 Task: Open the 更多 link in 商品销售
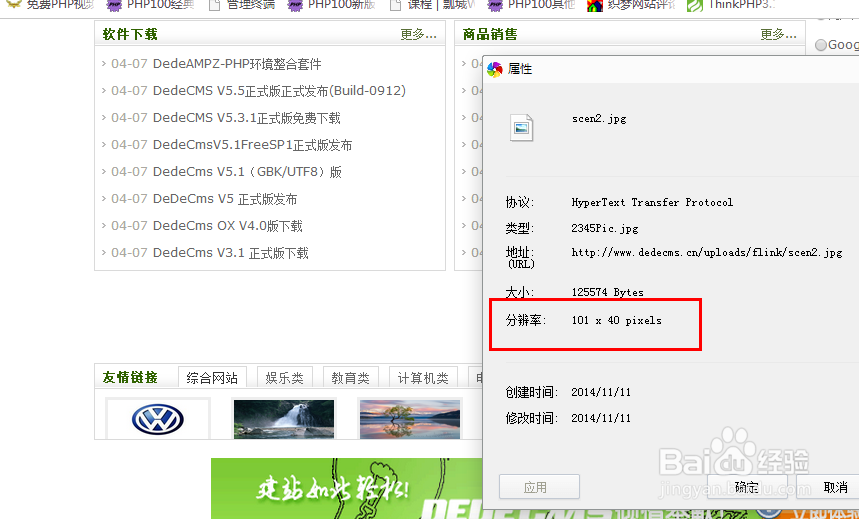tap(778, 35)
